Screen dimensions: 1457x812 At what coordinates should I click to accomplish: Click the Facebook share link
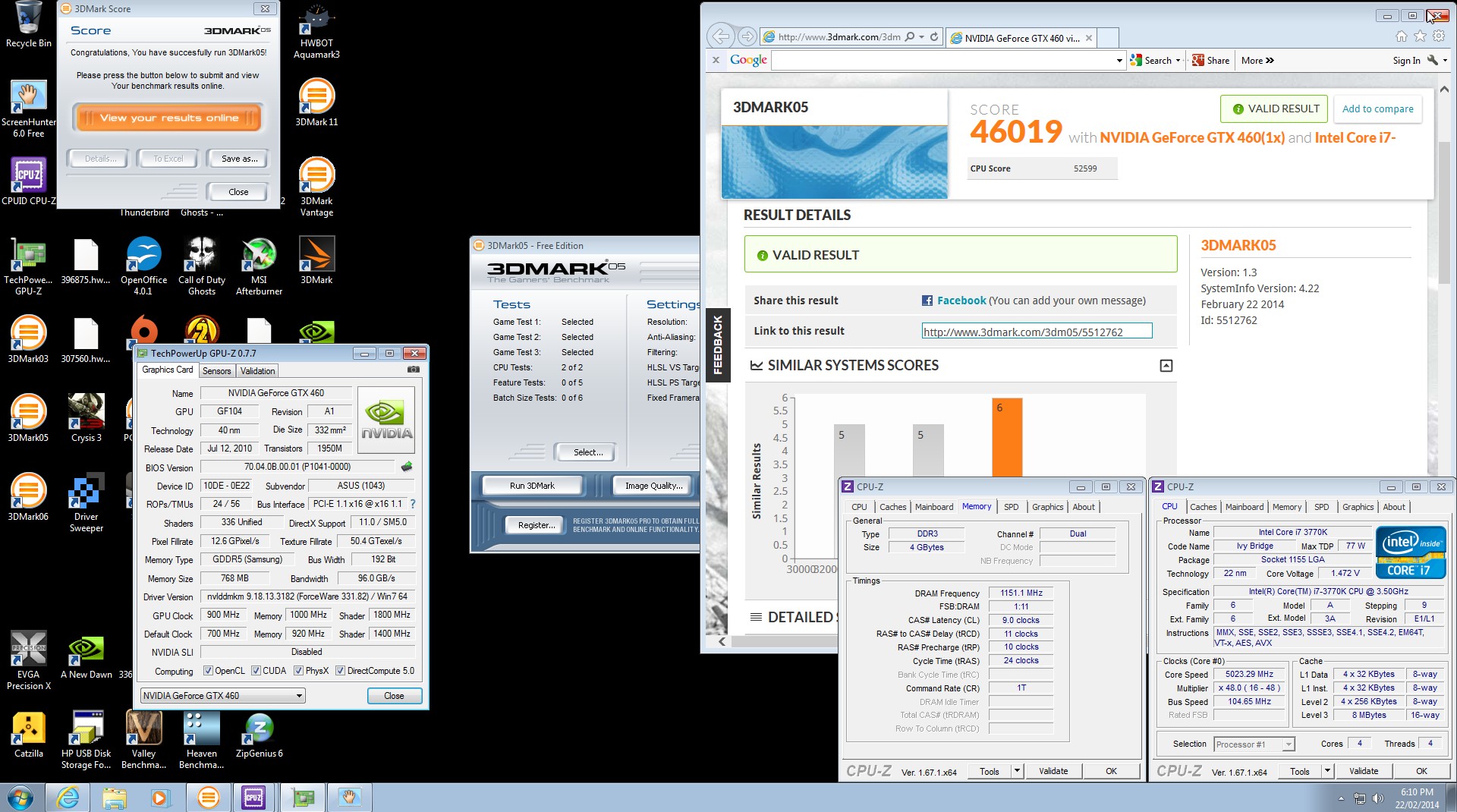(x=961, y=301)
